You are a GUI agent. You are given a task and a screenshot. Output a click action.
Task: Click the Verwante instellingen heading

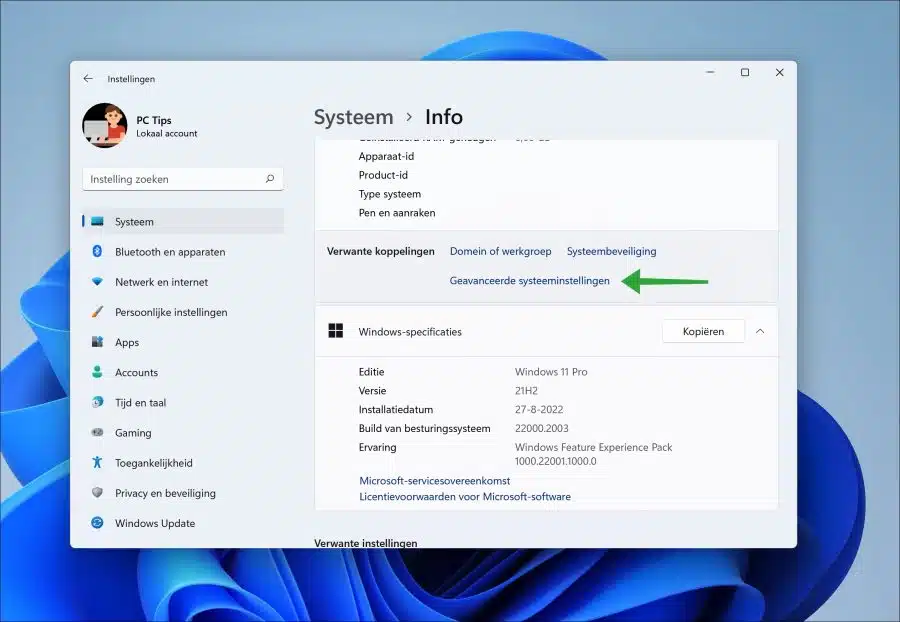(x=366, y=543)
